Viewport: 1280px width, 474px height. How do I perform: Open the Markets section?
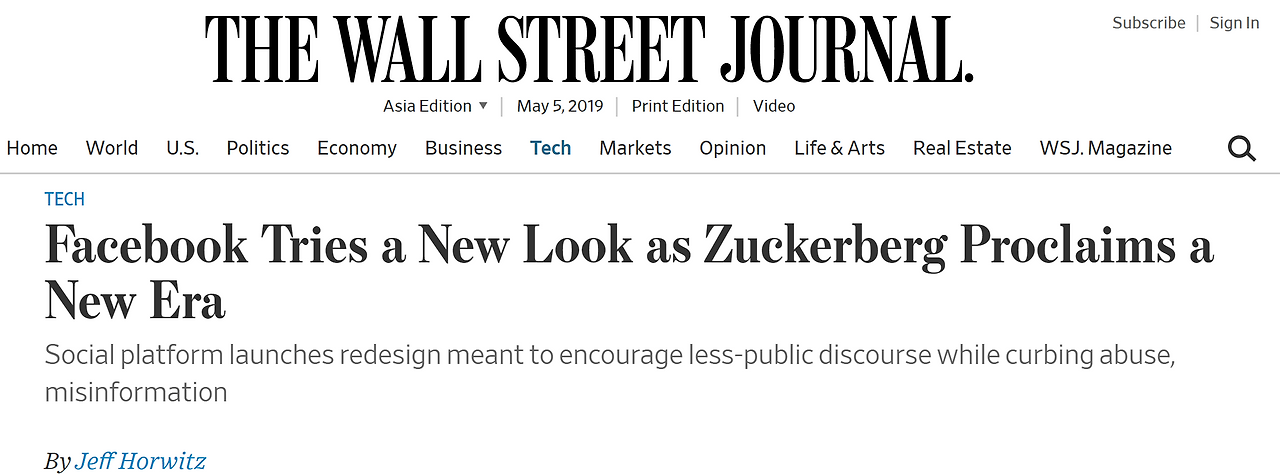[x=635, y=148]
